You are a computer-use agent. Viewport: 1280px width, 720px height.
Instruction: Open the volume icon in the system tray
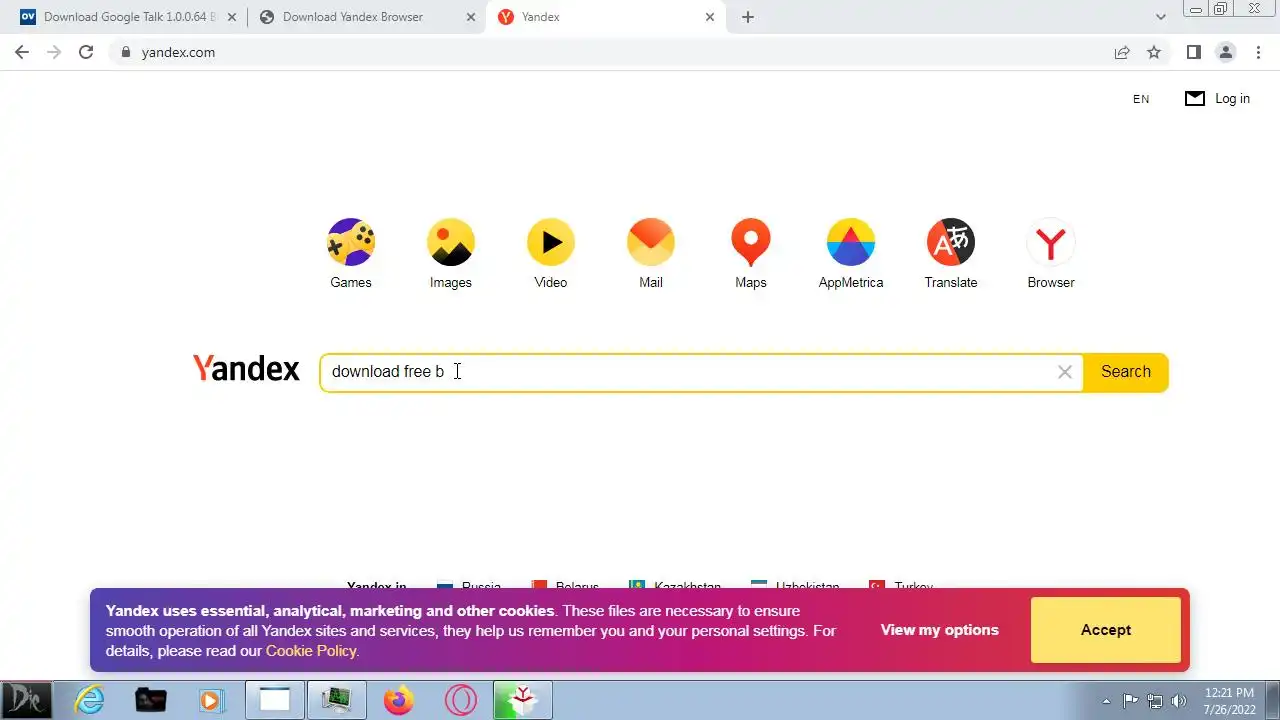[1179, 701]
